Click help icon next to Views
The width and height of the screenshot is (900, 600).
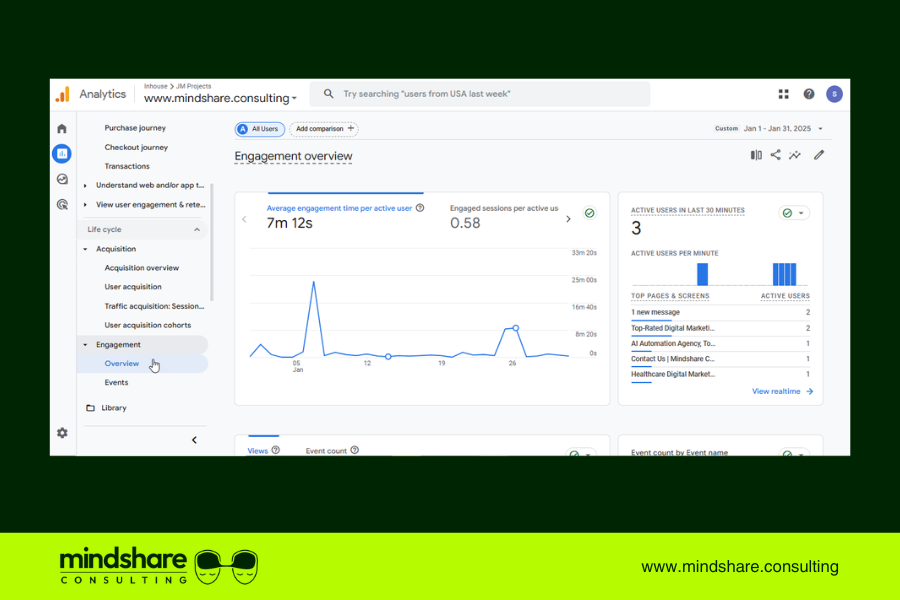276,450
